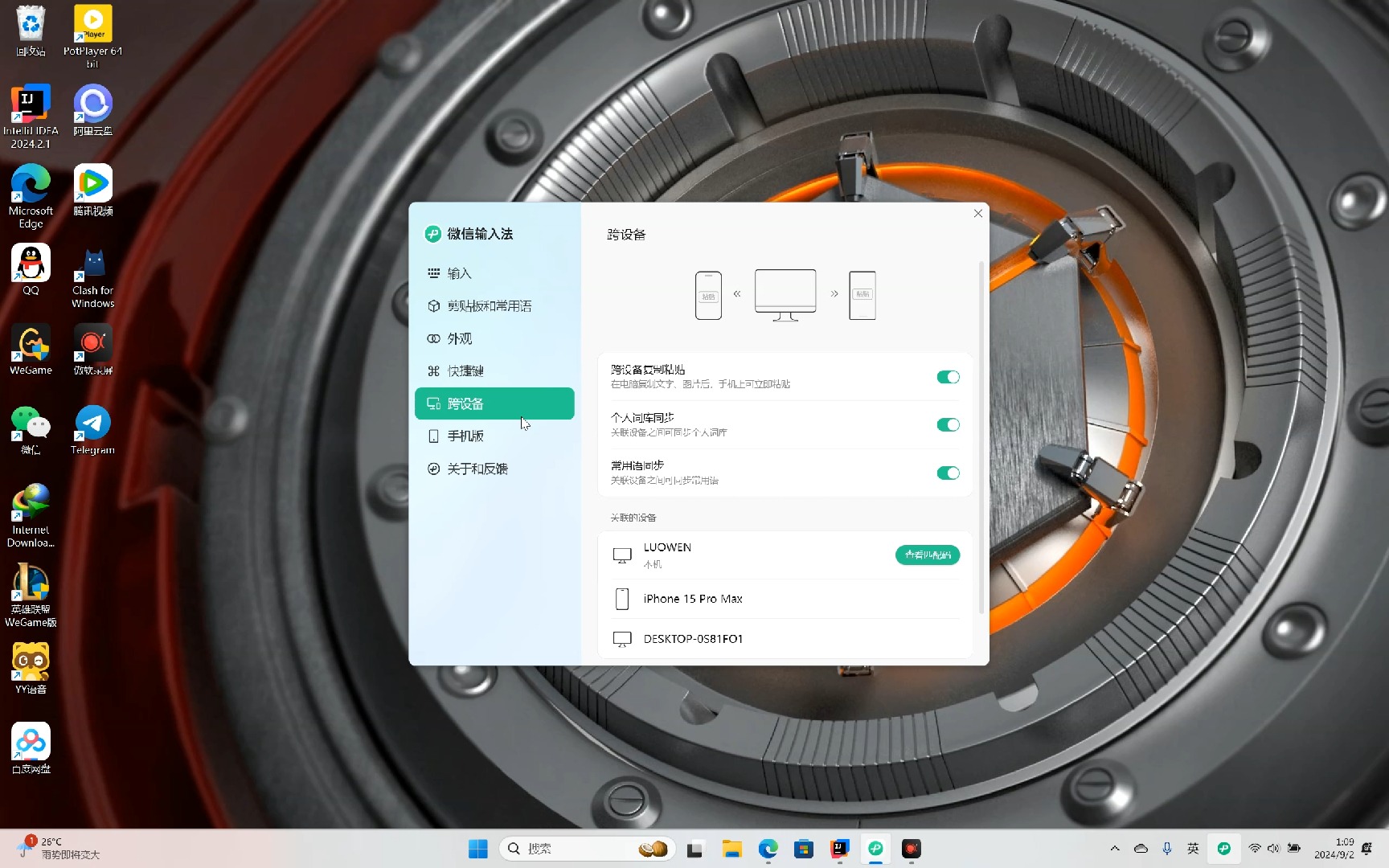Open the Wi-Fi network tray icon
The height and width of the screenshot is (868, 1389).
point(1255,849)
